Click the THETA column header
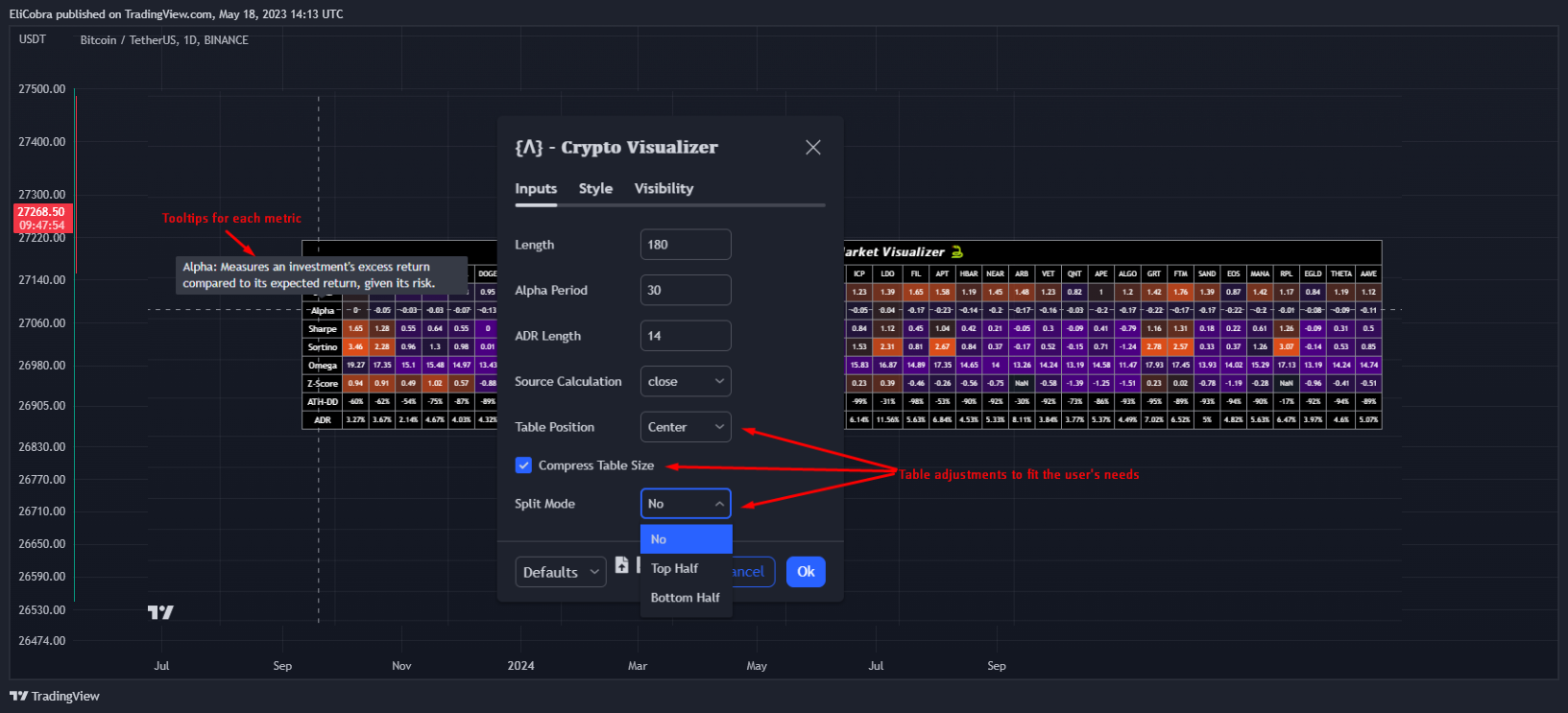This screenshot has height=713, width=1568. tap(1341, 274)
